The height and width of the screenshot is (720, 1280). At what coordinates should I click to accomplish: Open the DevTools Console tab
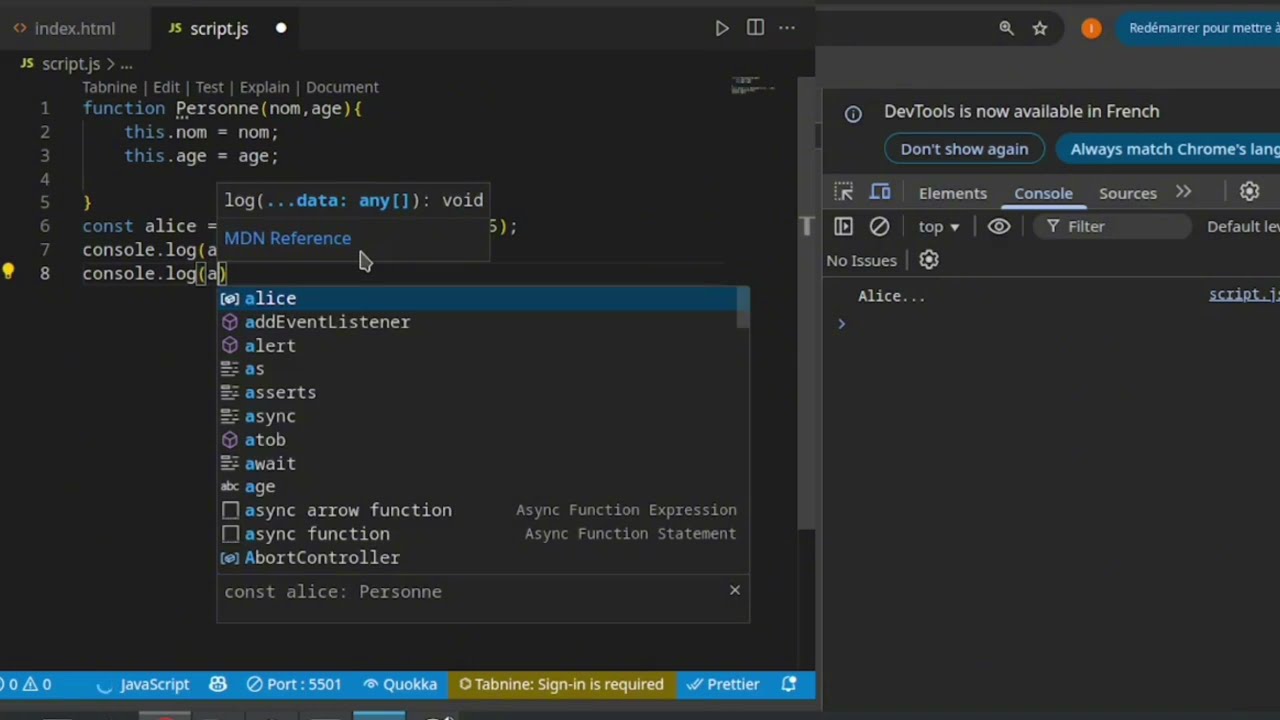point(1043,193)
